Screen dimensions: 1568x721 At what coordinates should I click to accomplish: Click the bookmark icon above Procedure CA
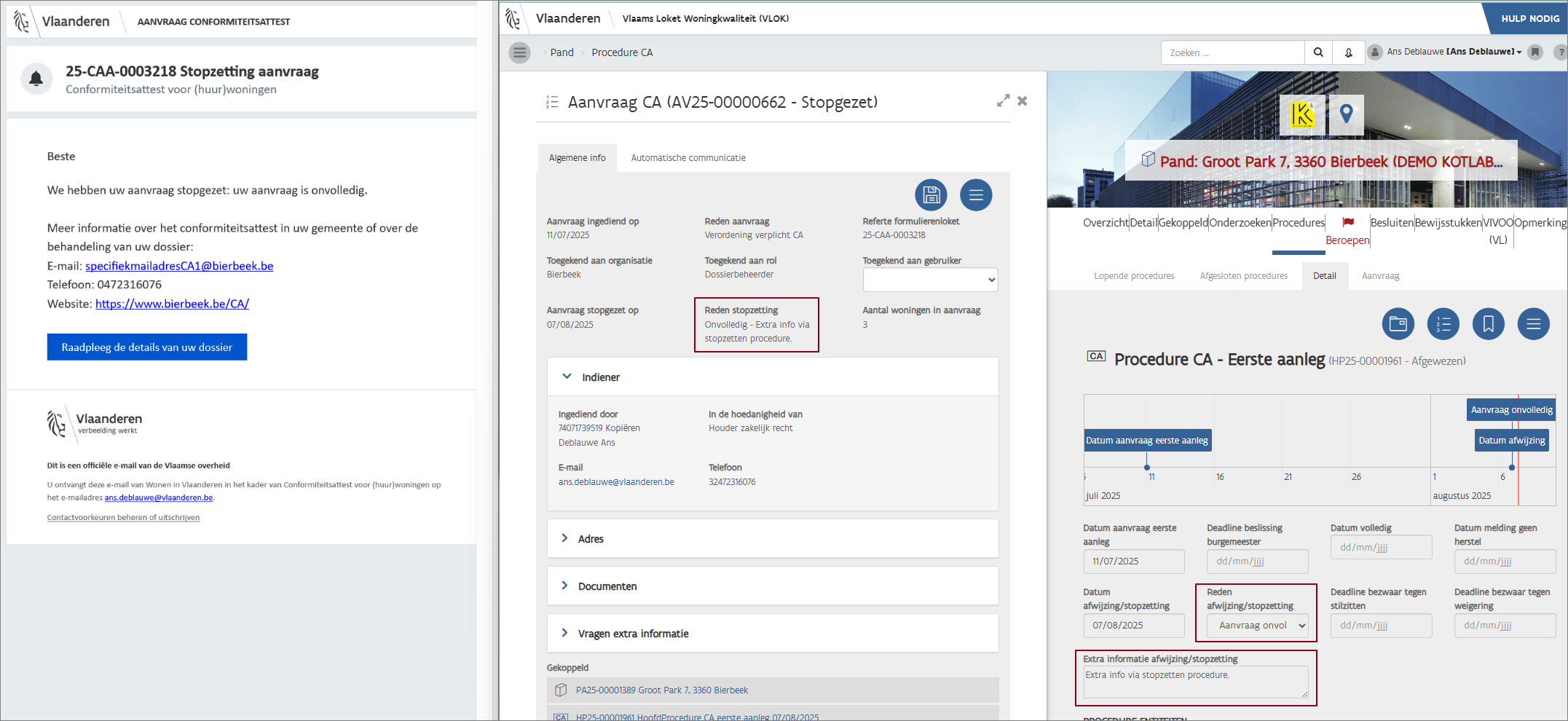[x=1488, y=324]
